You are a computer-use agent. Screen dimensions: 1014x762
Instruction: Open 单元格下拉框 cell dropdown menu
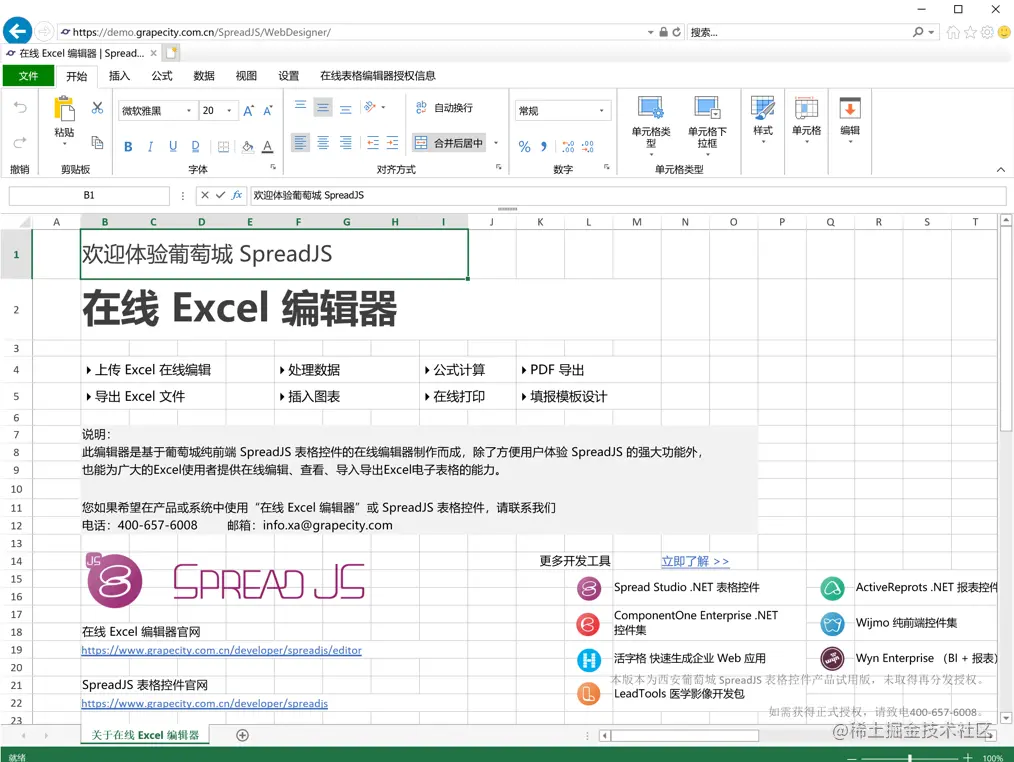click(x=707, y=125)
